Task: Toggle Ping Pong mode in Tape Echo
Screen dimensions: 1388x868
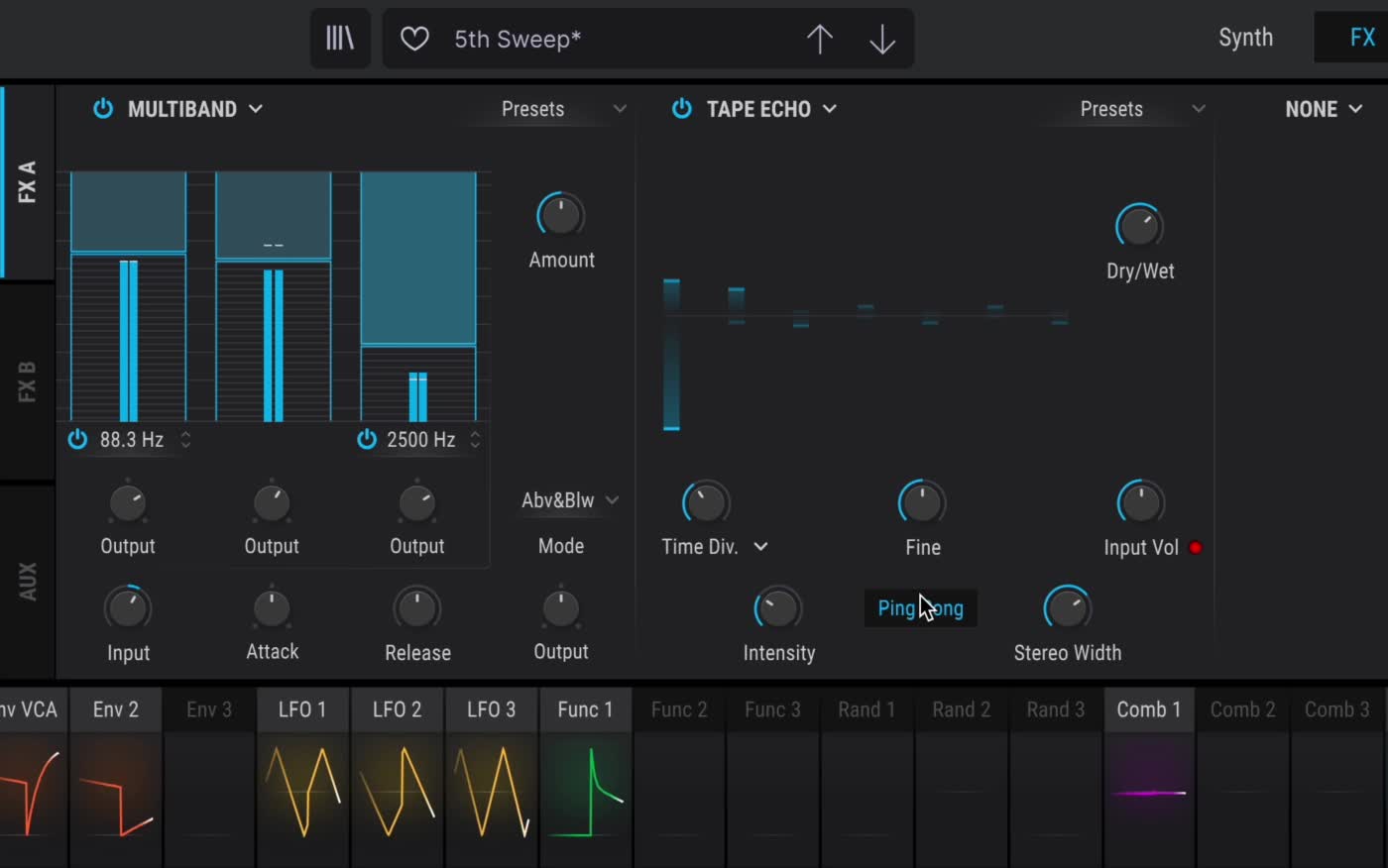Action: tap(920, 608)
